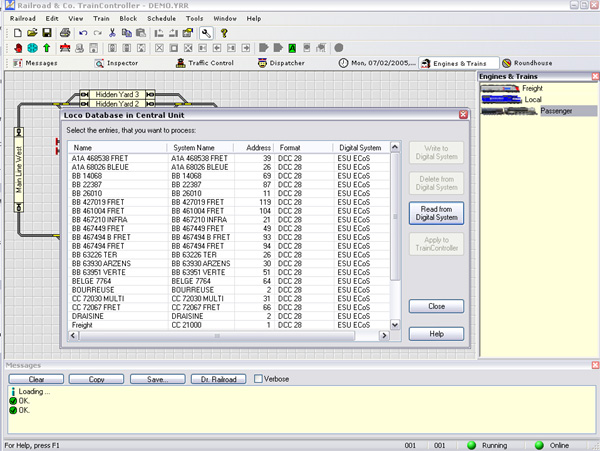Click the Cut scissors icon
The width and height of the screenshot is (600, 451).
[113, 32]
